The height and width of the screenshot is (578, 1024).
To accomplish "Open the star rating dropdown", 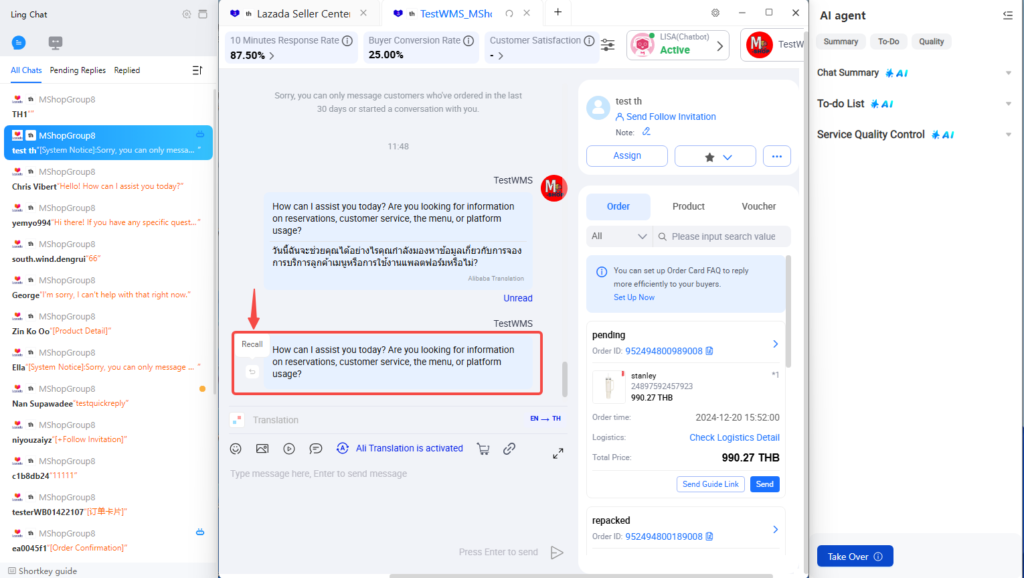I will (x=715, y=156).
